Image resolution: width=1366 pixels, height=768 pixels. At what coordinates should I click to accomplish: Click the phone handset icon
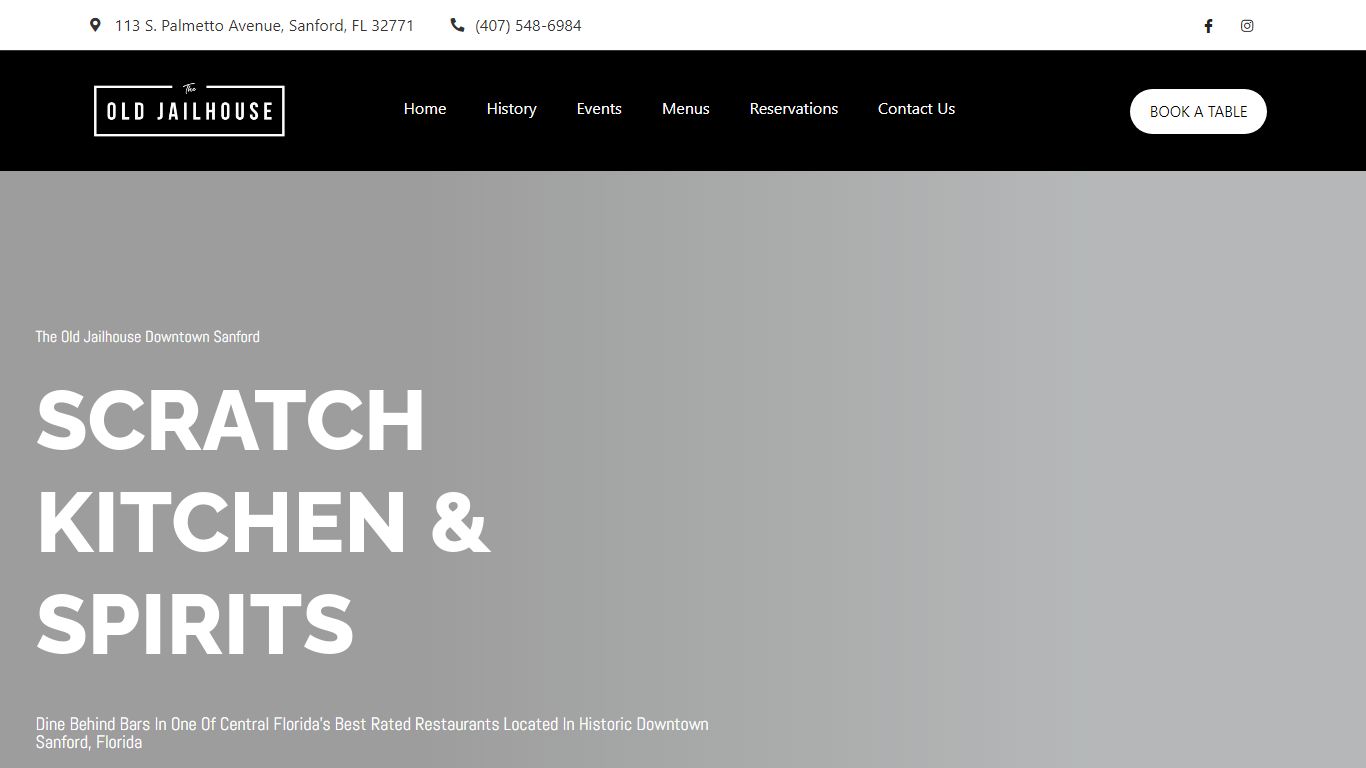pyautogui.click(x=457, y=25)
